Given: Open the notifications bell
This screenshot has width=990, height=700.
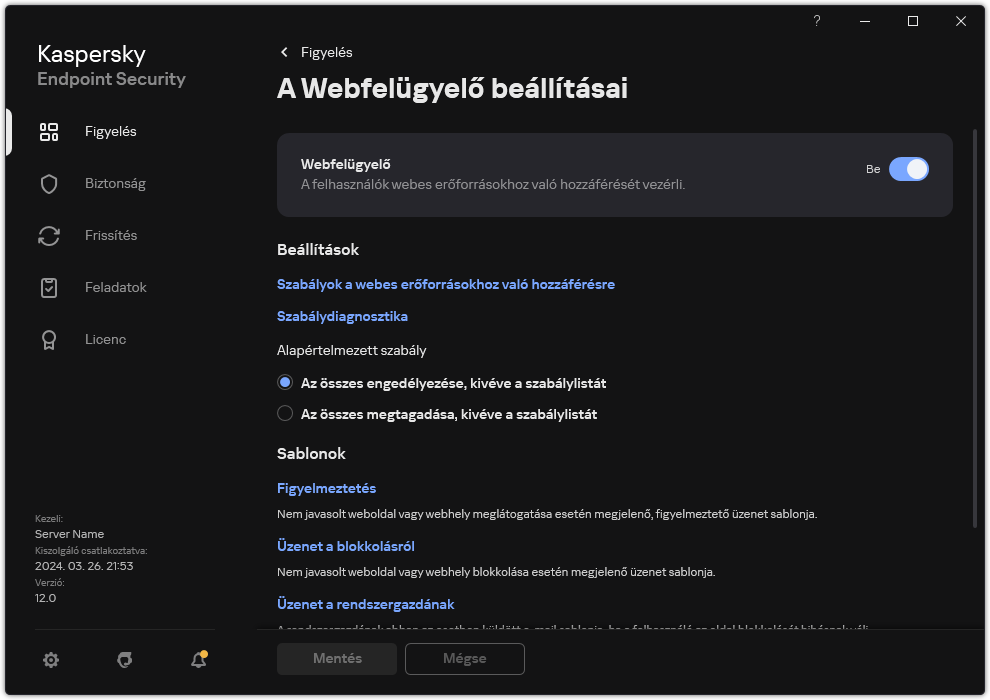Looking at the screenshot, I should 198,660.
